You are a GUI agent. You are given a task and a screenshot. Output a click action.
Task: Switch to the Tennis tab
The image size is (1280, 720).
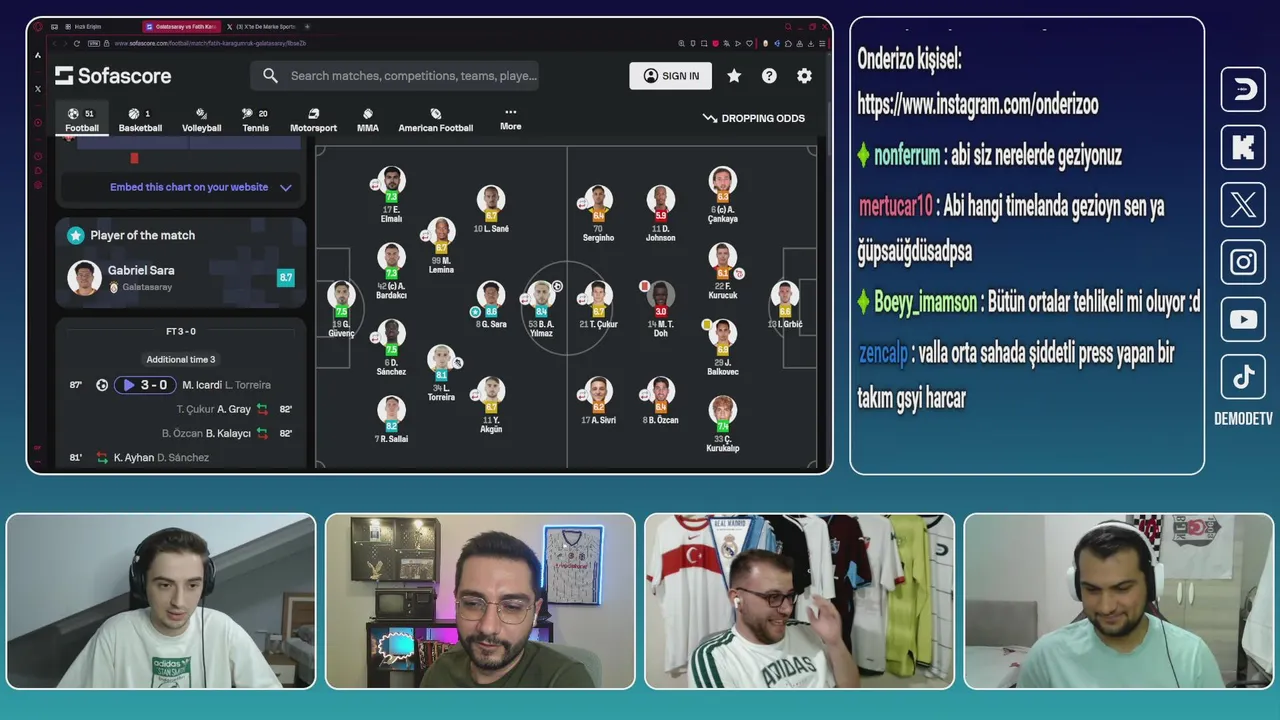coord(255,120)
